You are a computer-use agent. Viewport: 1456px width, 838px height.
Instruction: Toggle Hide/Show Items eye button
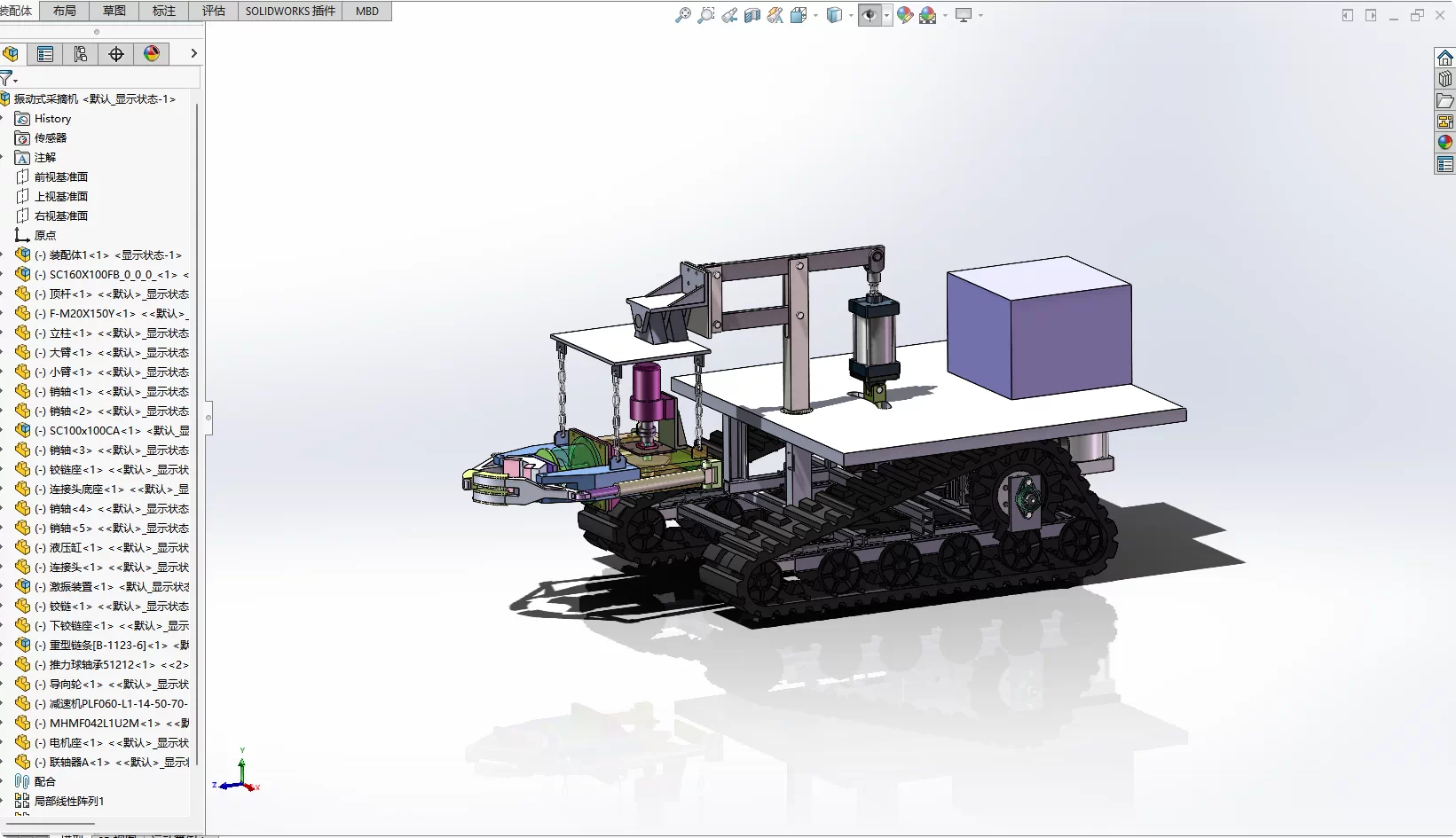coord(870,15)
